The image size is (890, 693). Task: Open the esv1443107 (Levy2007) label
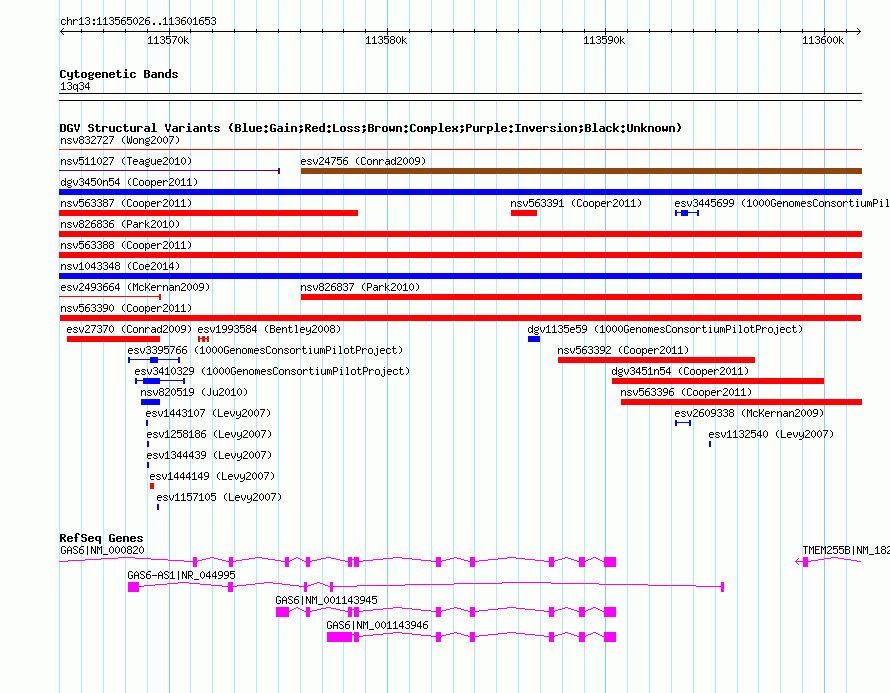208,413
